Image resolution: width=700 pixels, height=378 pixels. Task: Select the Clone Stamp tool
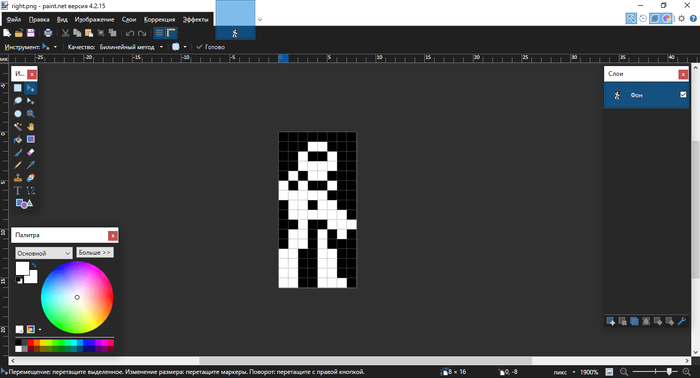(18, 178)
